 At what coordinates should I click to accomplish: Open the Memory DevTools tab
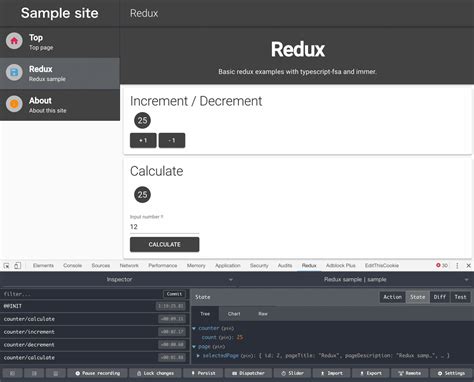pos(196,266)
